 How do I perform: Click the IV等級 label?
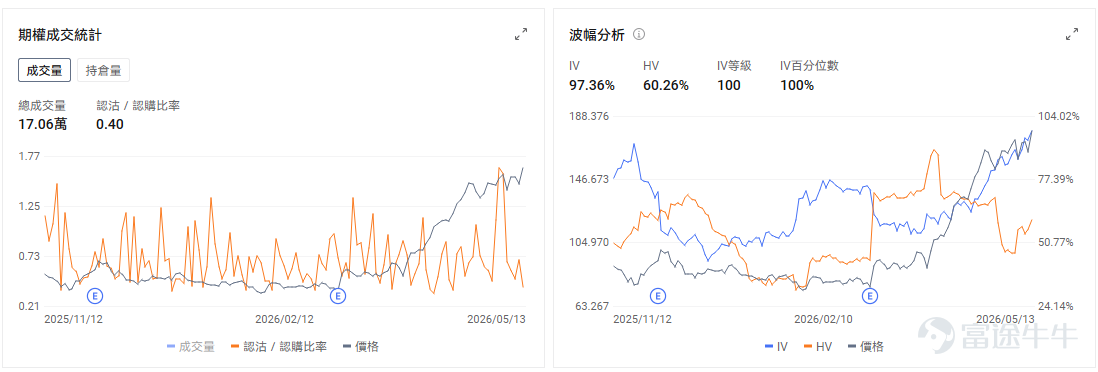pos(734,66)
